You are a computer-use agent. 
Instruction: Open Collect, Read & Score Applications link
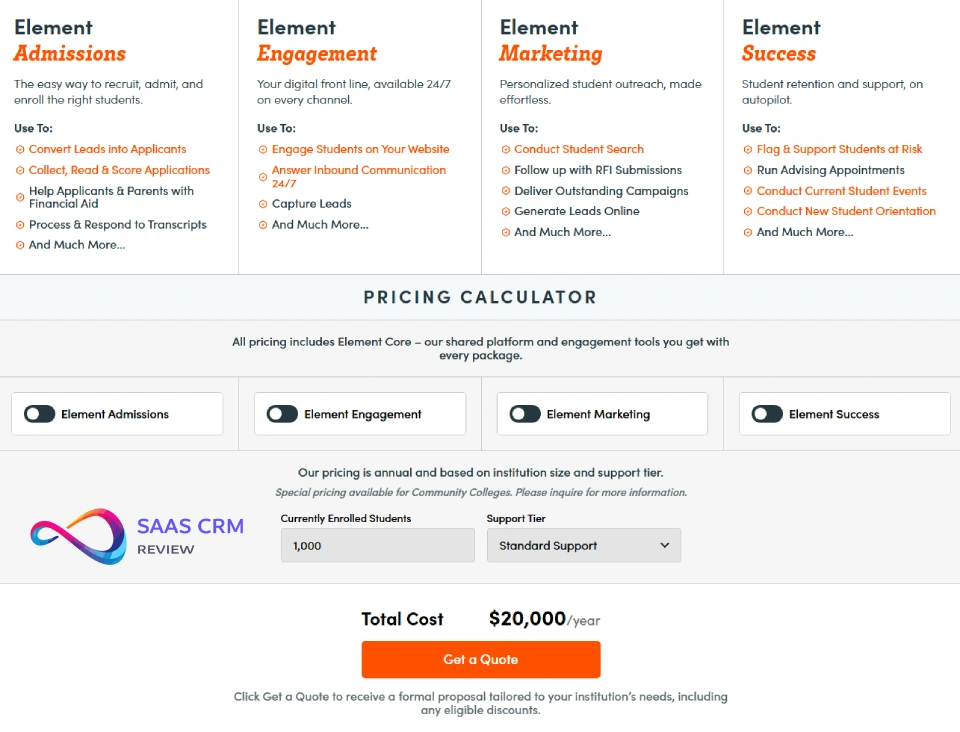click(119, 170)
